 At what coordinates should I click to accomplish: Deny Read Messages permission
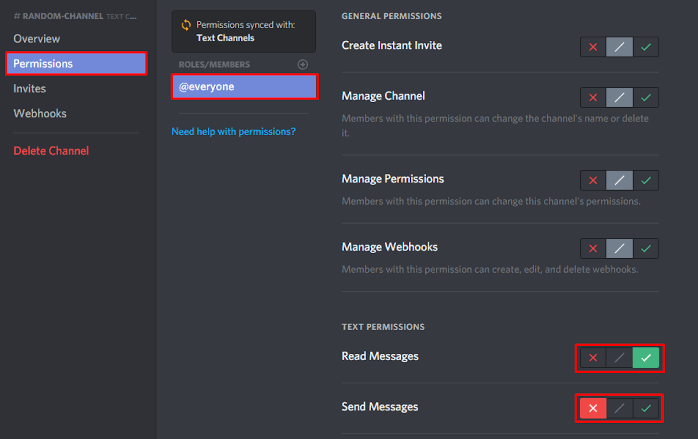coord(593,357)
